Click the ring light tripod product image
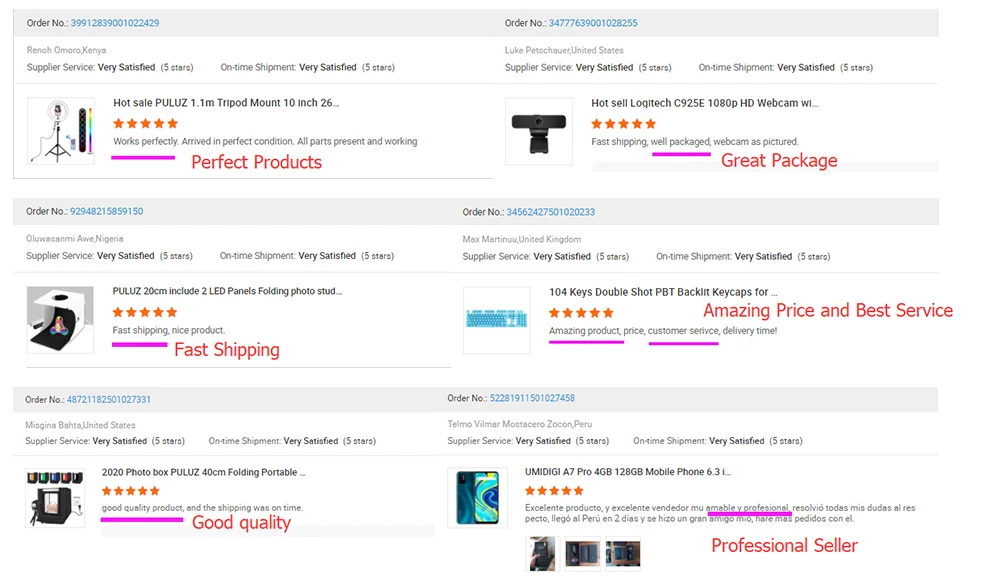This screenshot has width=1000, height=580. click(61, 131)
